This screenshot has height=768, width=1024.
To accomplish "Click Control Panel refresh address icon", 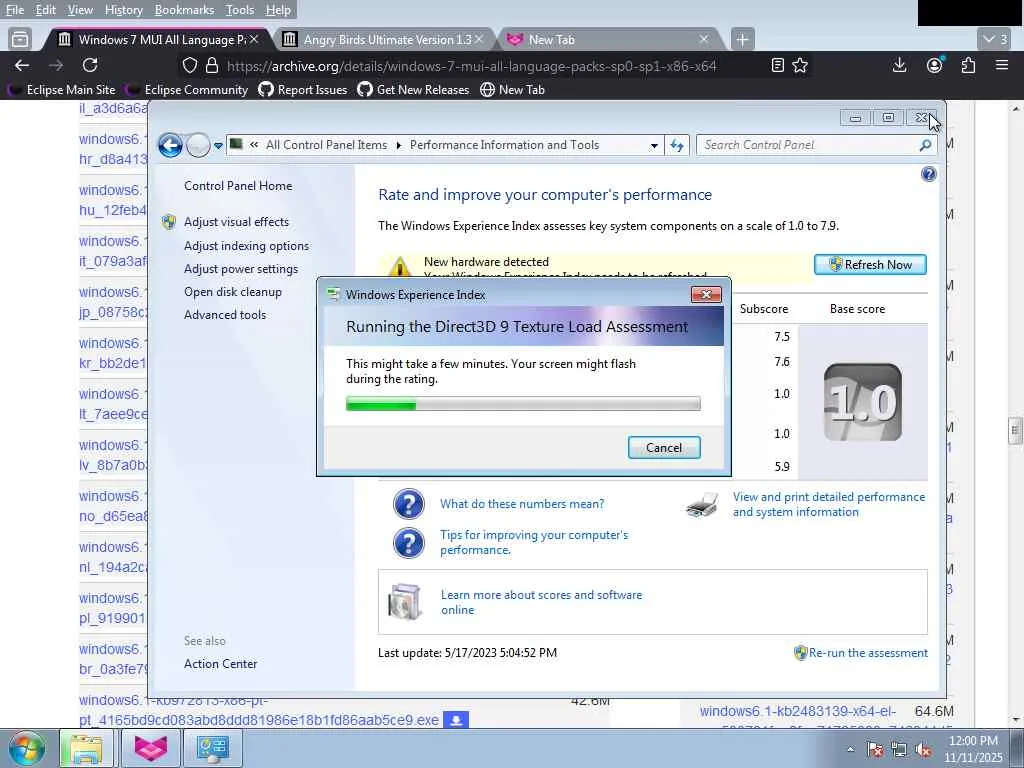I will [x=677, y=146].
